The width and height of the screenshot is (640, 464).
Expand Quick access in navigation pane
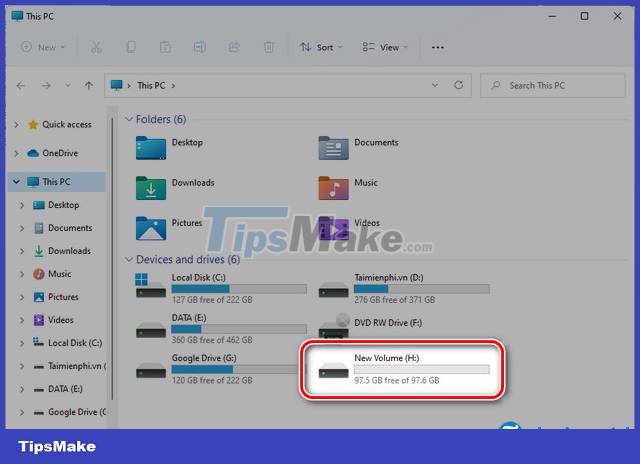tap(16, 124)
